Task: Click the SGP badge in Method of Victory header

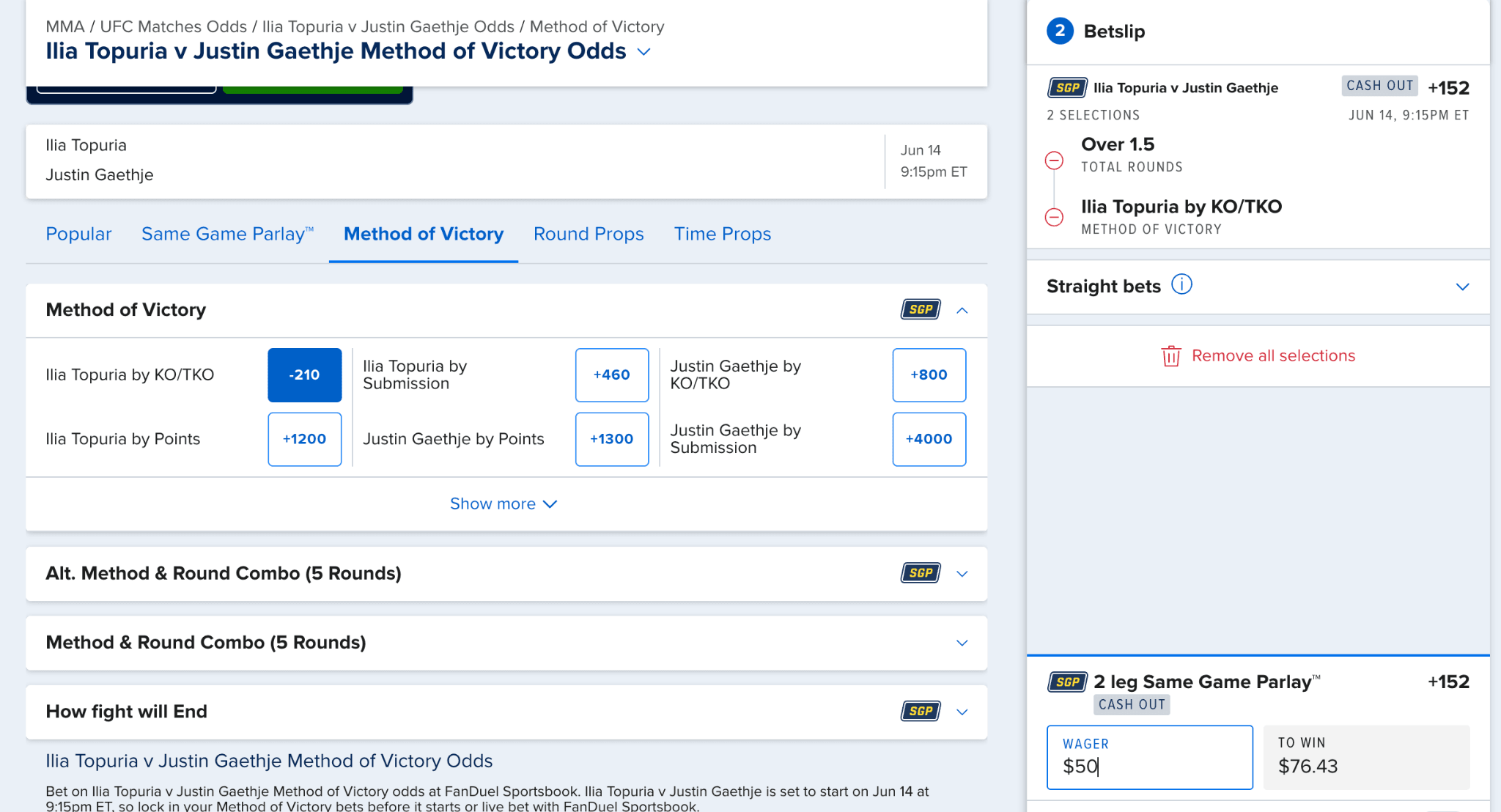Action: (x=921, y=309)
